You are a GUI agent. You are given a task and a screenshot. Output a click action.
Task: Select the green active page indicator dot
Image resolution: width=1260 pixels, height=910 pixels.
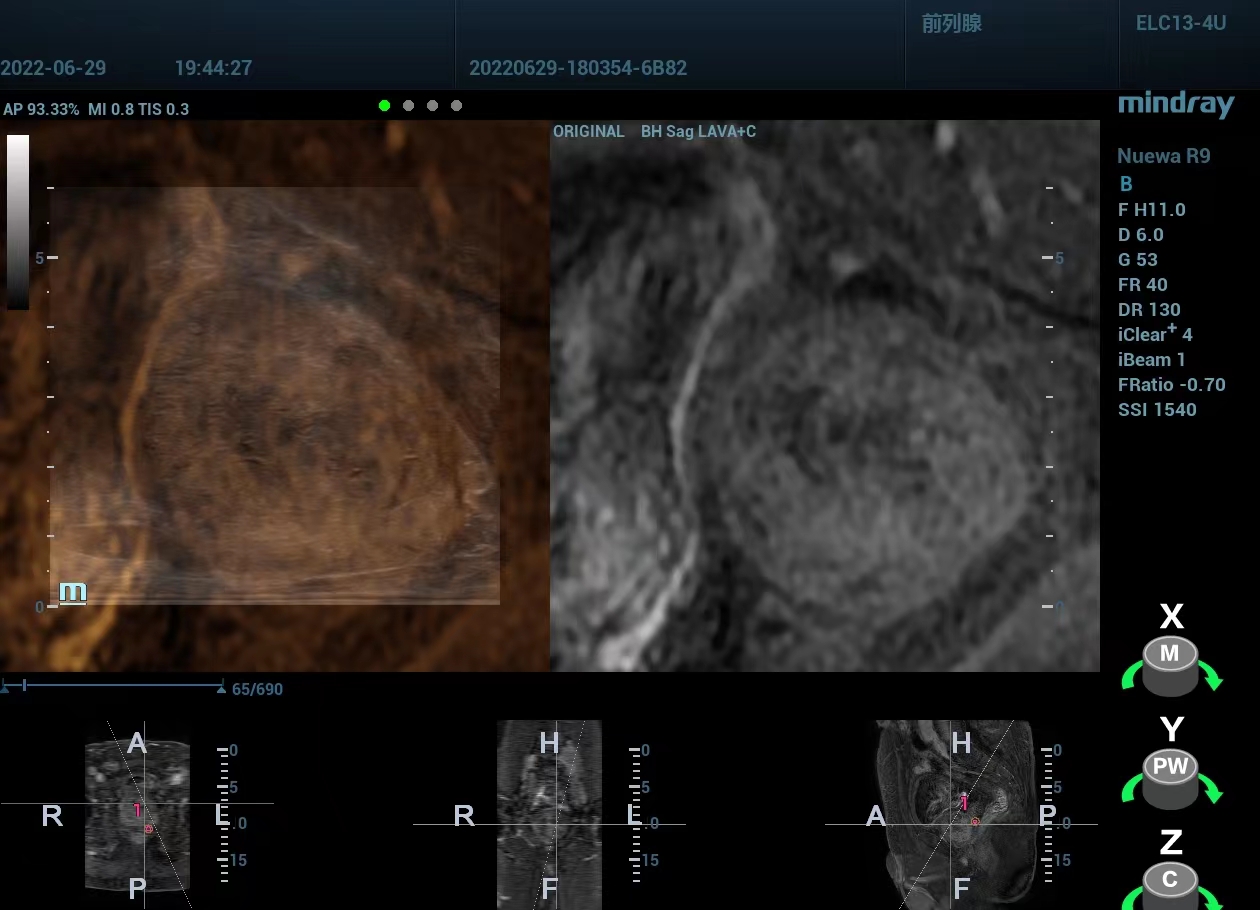pyautogui.click(x=384, y=106)
